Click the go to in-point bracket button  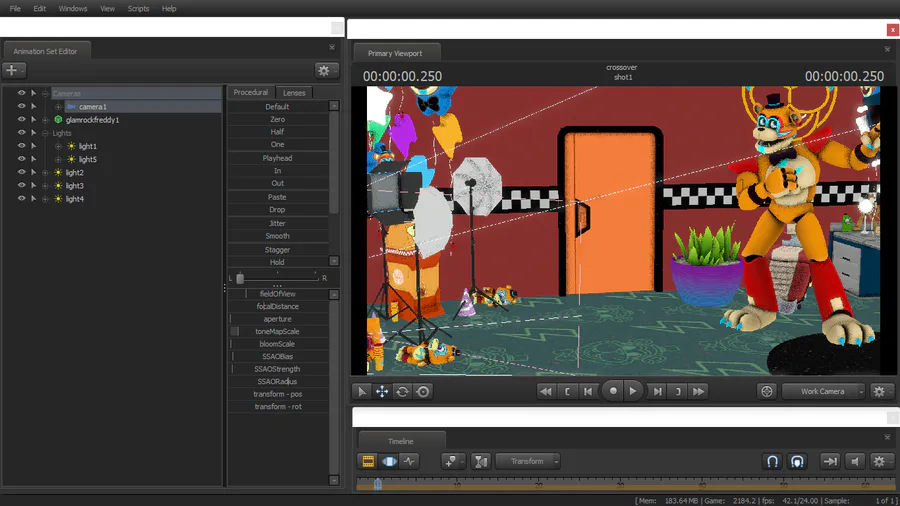click(567, 391)
